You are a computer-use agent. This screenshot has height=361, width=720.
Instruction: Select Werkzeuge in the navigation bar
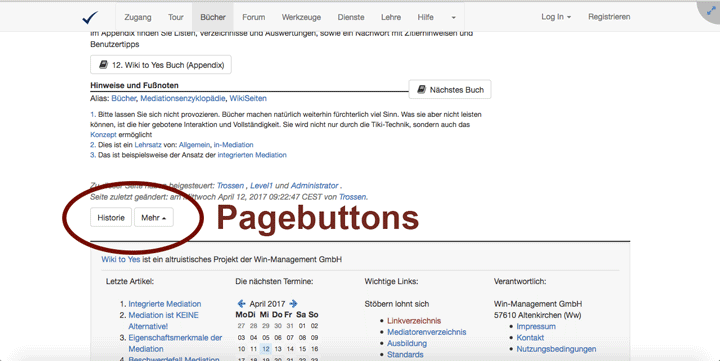[301, 17]
